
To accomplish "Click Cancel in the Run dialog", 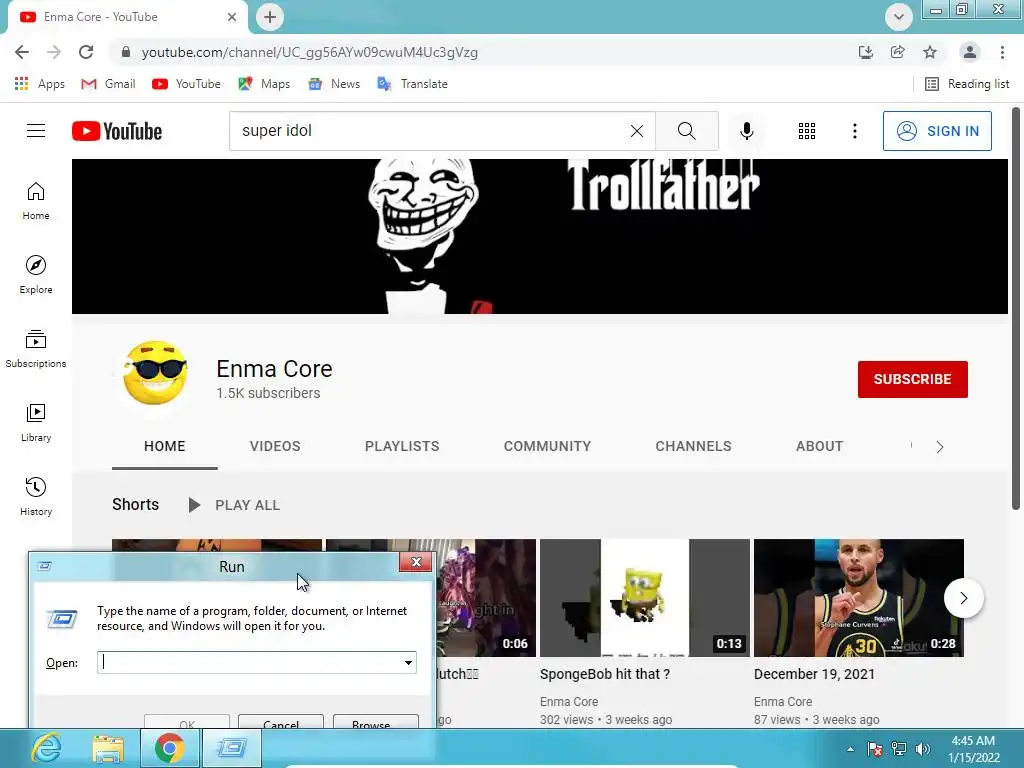I will 281,722.
